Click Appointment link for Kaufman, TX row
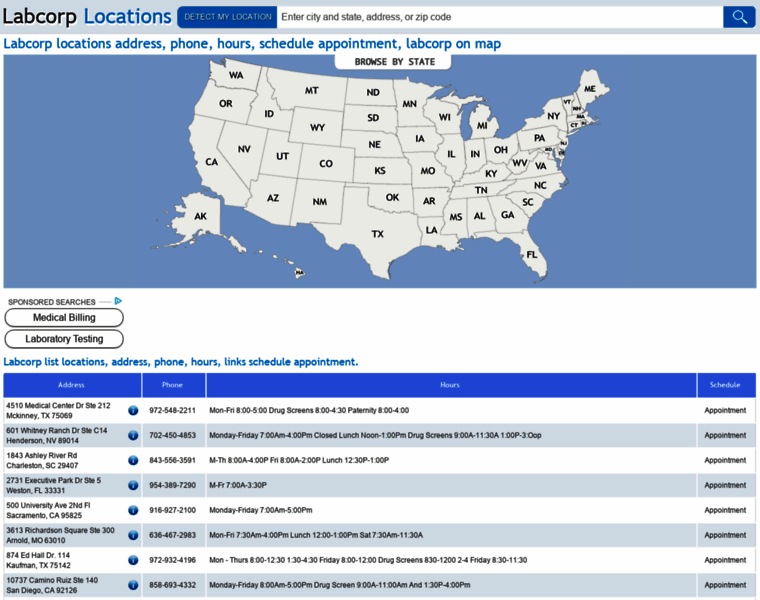Viewport: 760px width, 600px height. click(x=725, y=560)
